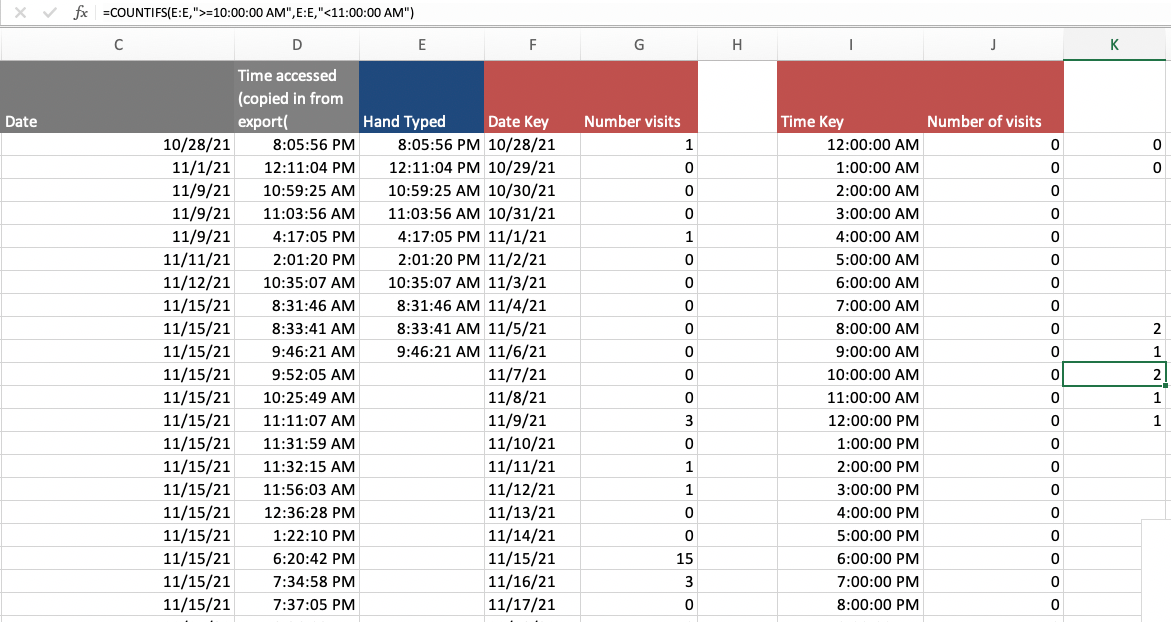Select the Number visits header cell
Screen dimensions: 1171x622
click(x=639, y=97)
